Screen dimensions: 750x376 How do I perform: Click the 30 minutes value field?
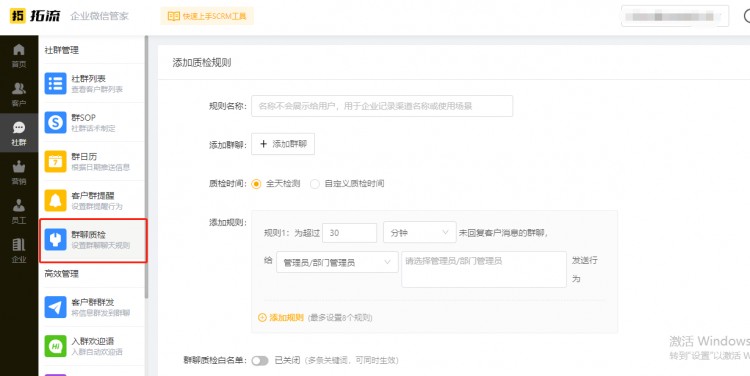coord(350,233)
